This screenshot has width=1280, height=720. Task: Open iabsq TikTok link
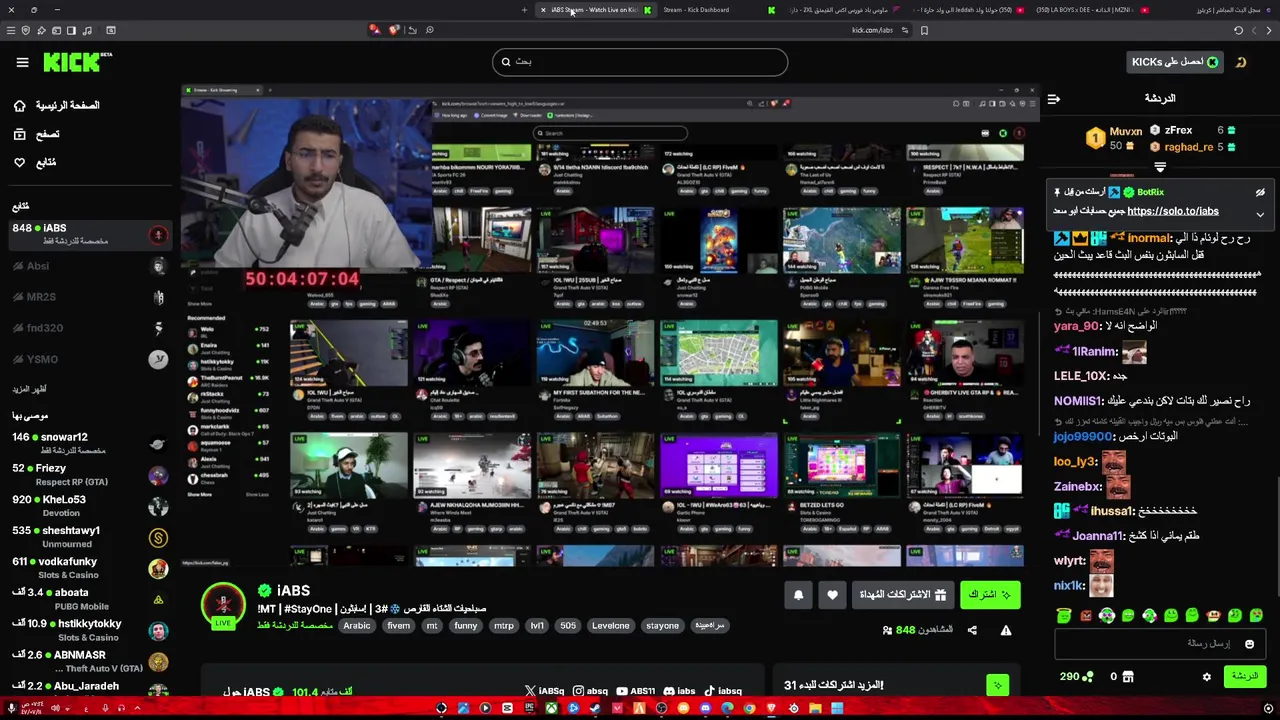[x=724, y=691]
